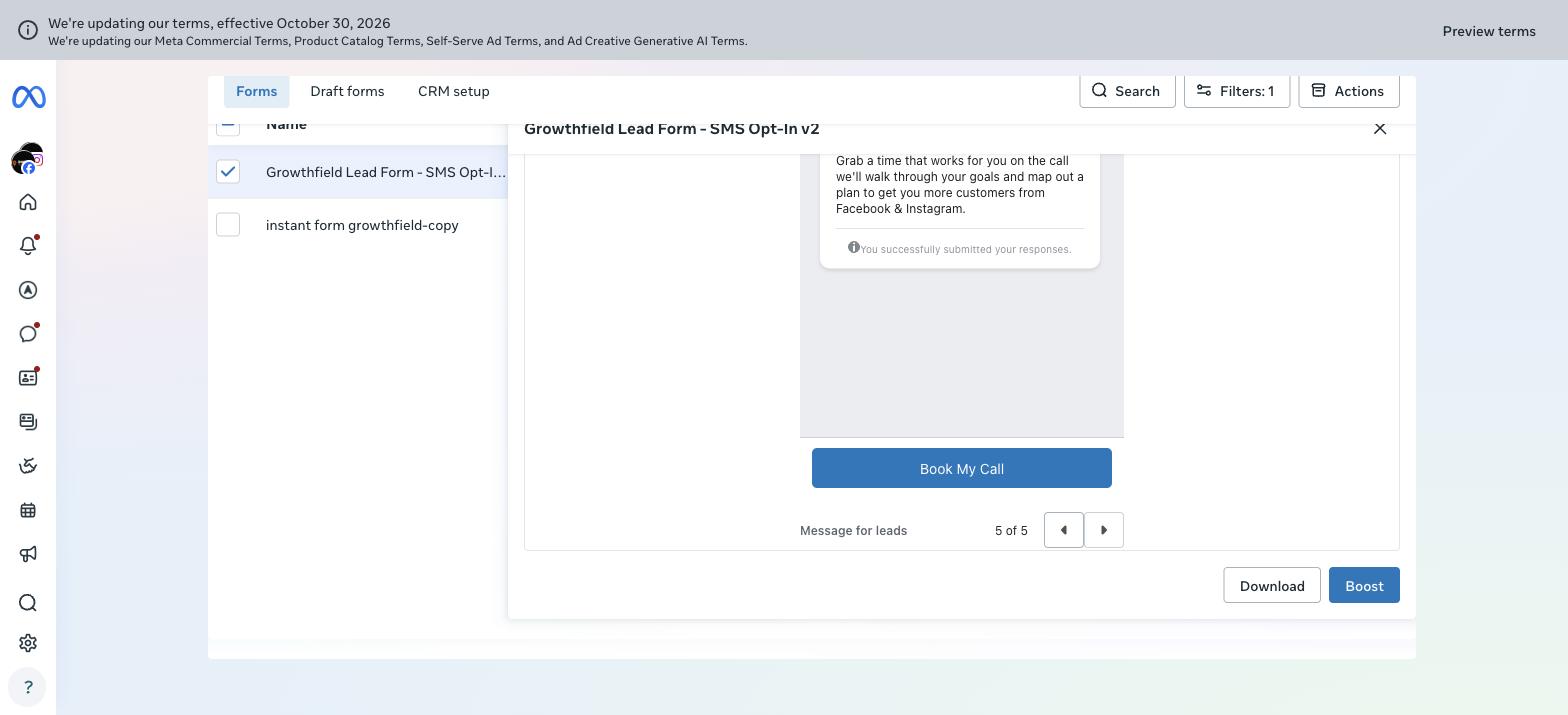Switch to the Draft forms tab

[347, 91]
